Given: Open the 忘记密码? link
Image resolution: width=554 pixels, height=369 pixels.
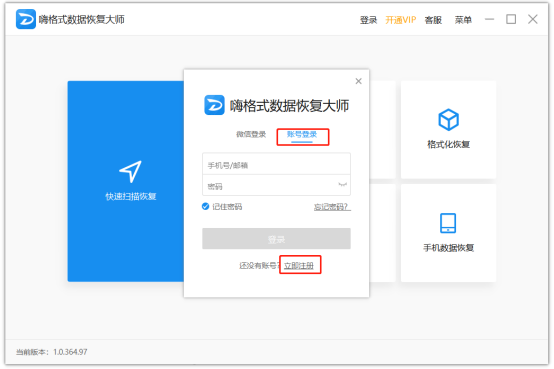Looking at the screenshot, I should (x=332, y=207).
